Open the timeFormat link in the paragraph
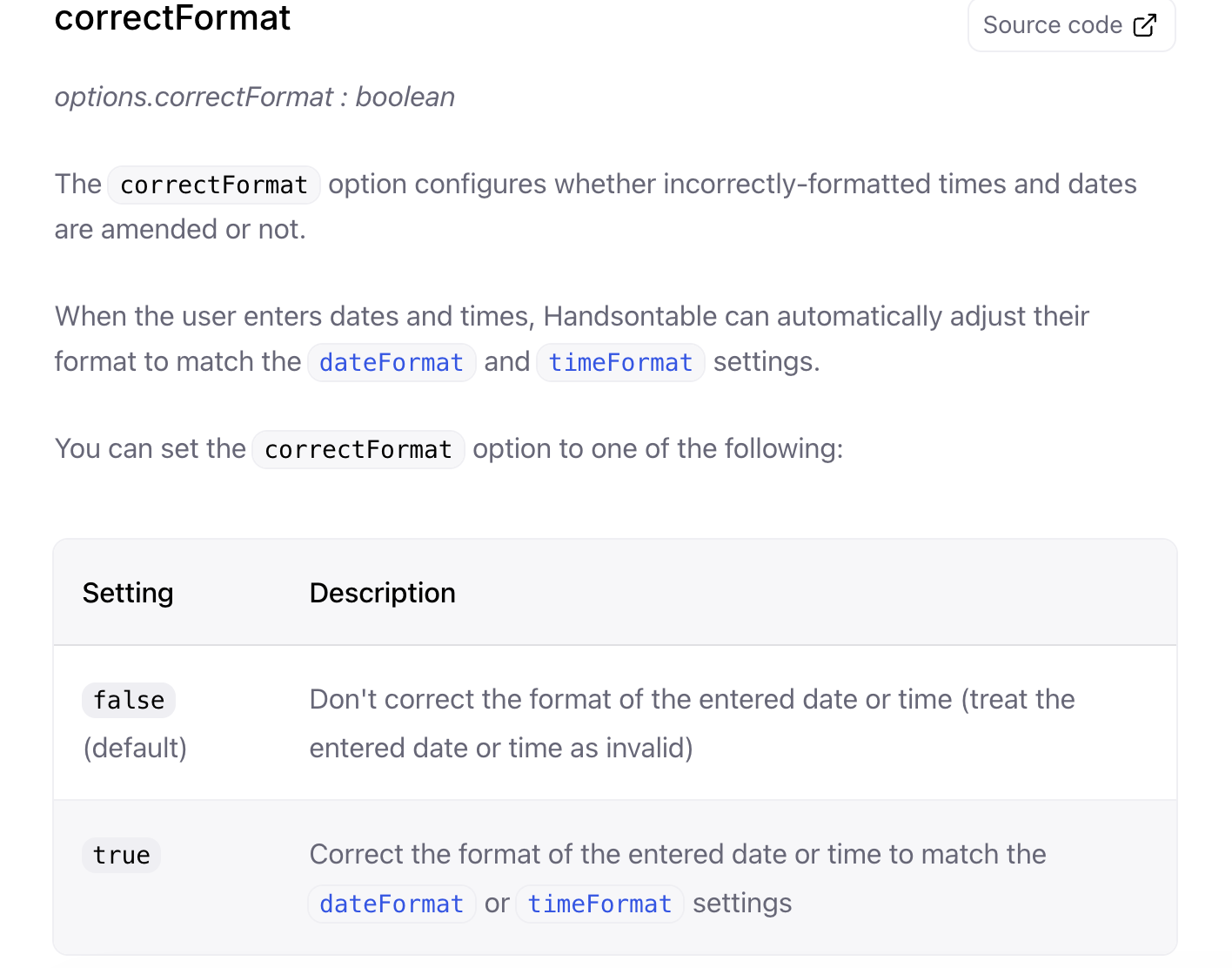Screen dimensions: 1232x968 tap(620, 362)
